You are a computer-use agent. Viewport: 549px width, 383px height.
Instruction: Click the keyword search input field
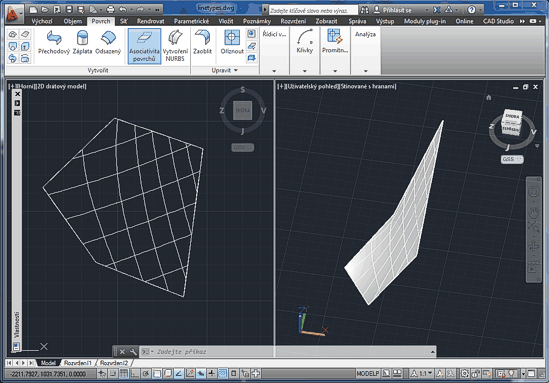313,10
